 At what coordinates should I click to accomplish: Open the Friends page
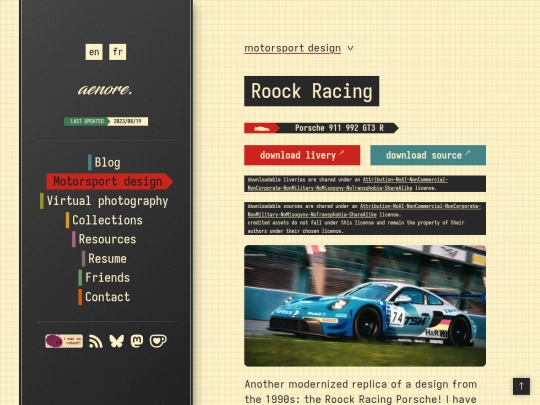(x=104, y=278)
